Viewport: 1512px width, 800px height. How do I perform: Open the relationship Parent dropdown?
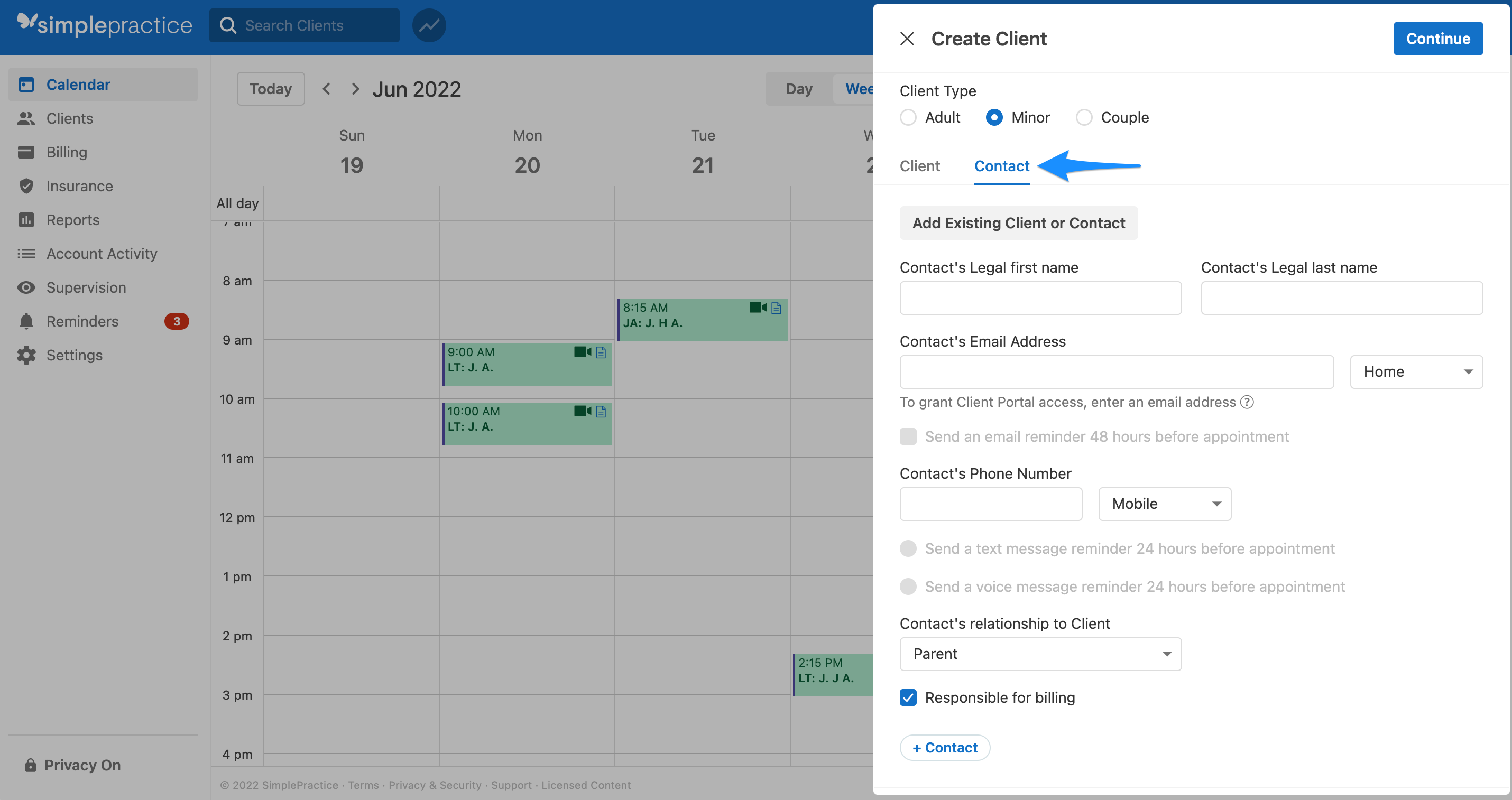(x=1040, y=654)
